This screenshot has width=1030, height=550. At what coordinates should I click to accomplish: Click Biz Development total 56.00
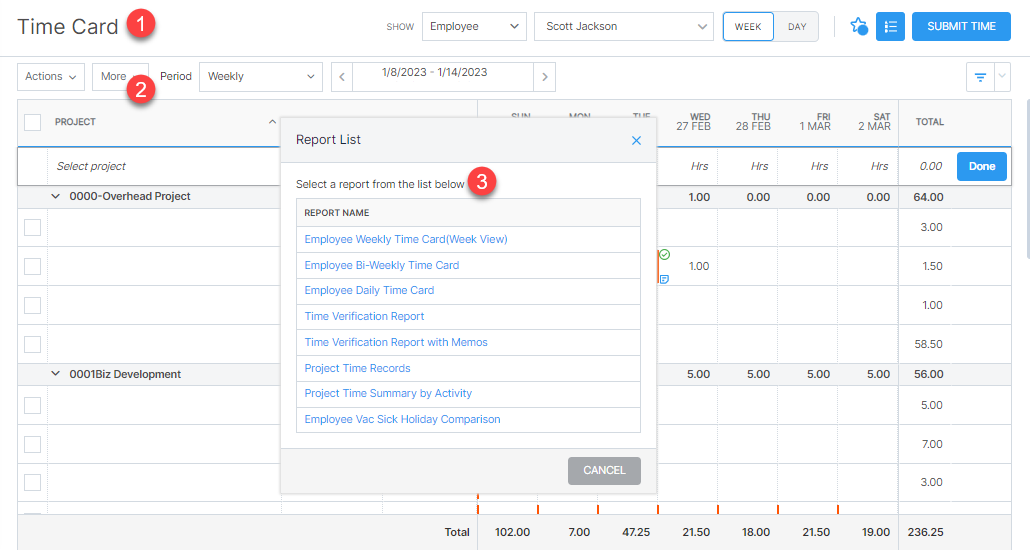(928, 374)
